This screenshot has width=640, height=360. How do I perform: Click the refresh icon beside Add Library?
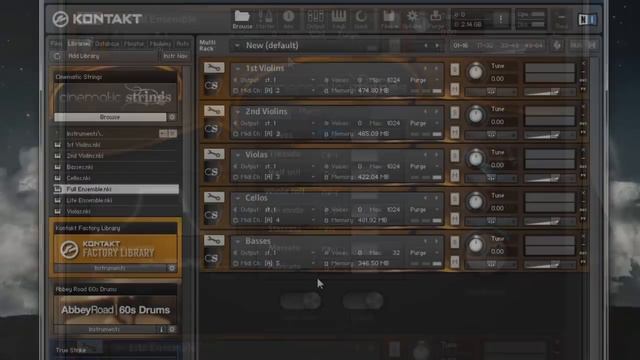click(x=57, y=56)
